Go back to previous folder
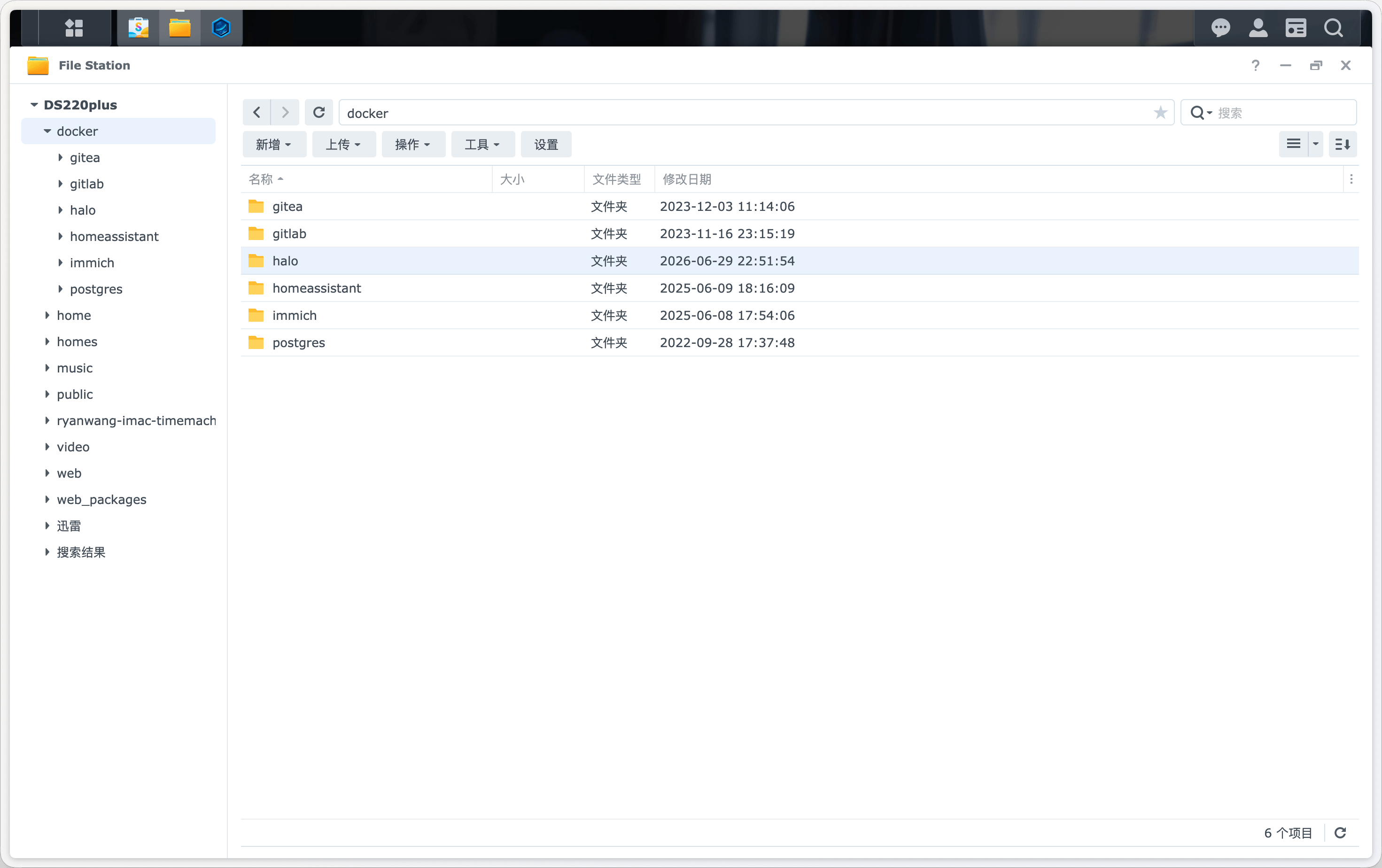1382x868 pixels. coord(256,112)
